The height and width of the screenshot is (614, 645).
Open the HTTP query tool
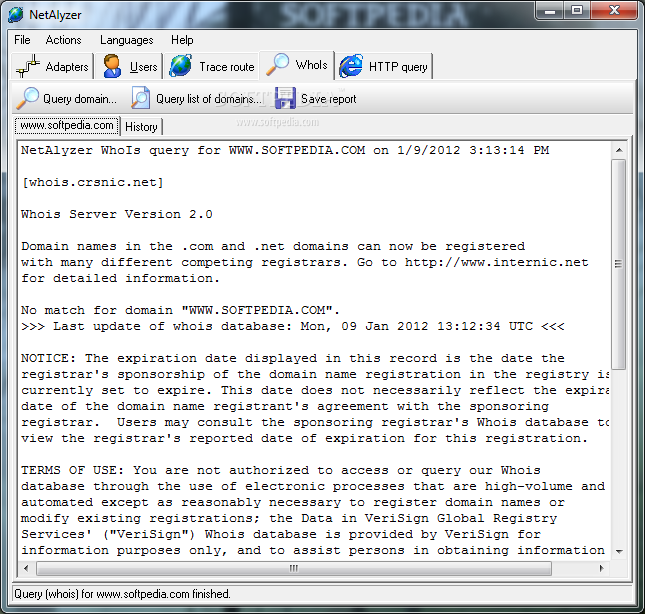pos(383,66)
